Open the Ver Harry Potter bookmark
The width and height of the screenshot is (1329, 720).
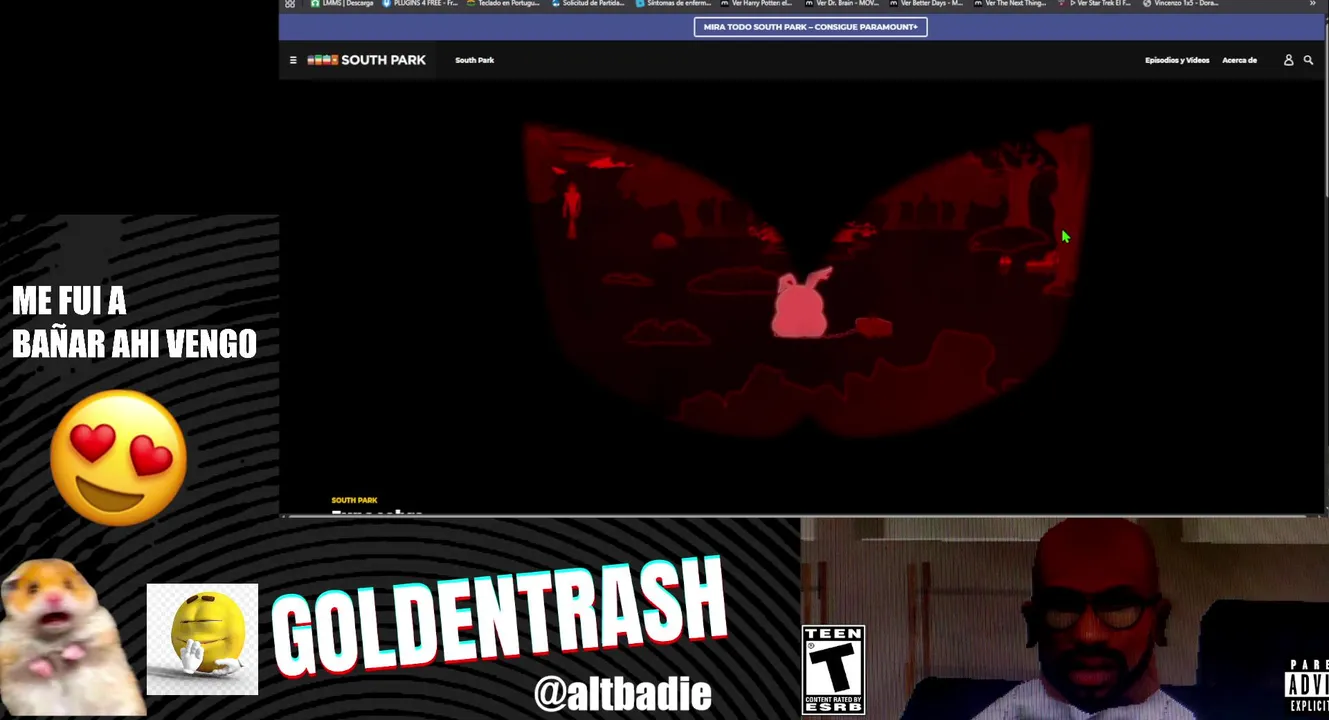(756, 4)
